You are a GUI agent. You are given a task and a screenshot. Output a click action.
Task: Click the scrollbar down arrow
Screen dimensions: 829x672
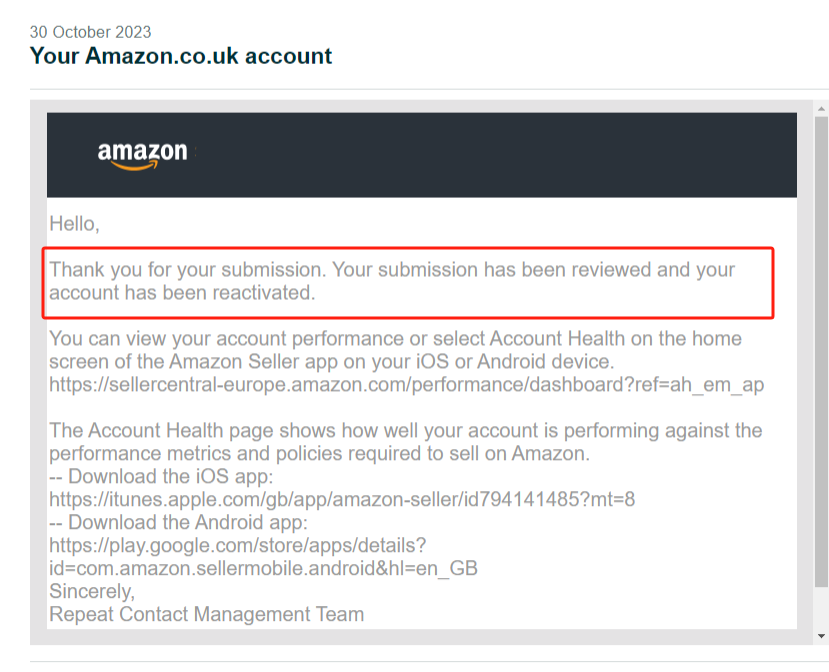(821, 636)
